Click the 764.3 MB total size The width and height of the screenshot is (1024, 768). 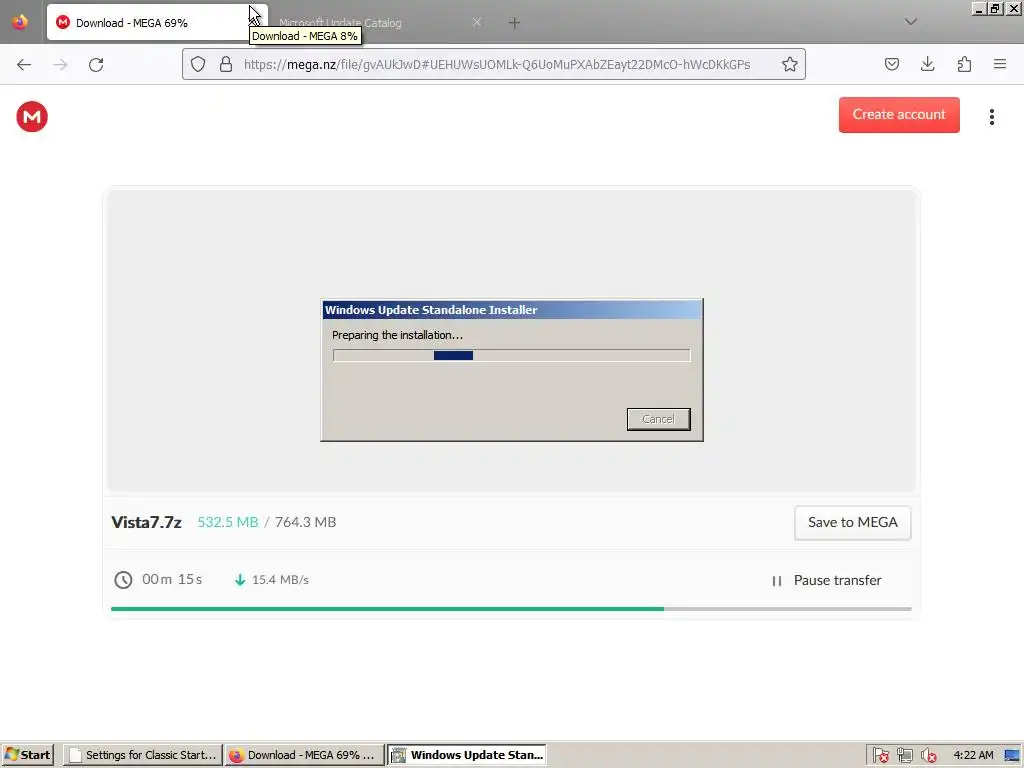[x=306, y=522]
